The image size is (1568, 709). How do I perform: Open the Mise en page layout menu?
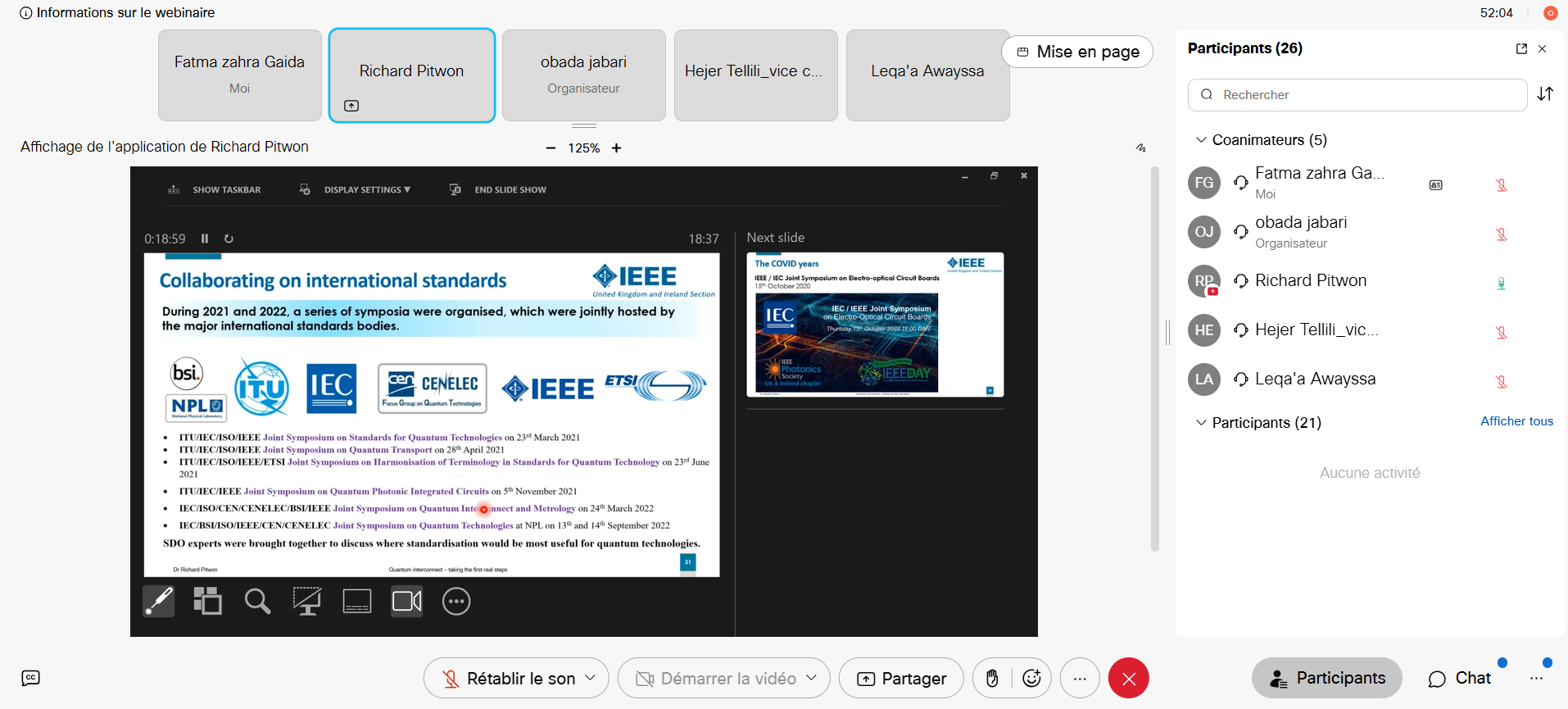click(x=1077, y=52)
